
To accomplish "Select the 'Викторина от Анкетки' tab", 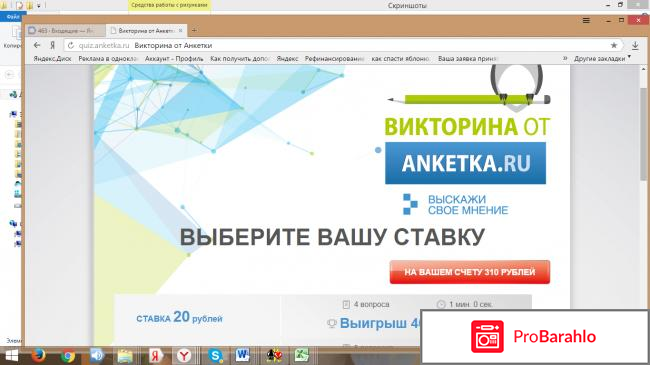I will (146, 31).
